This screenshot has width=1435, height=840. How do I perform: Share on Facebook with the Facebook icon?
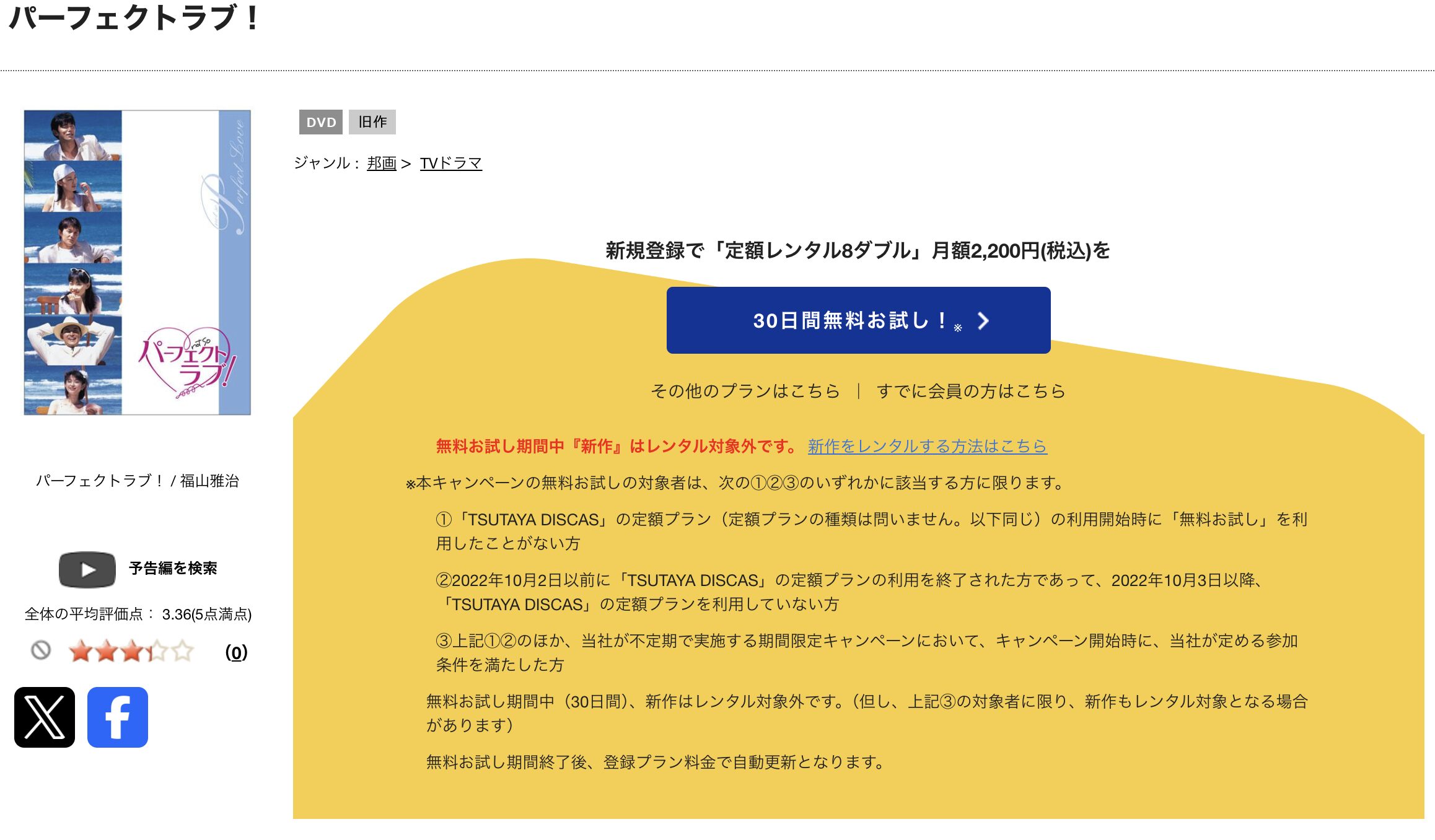118,717
